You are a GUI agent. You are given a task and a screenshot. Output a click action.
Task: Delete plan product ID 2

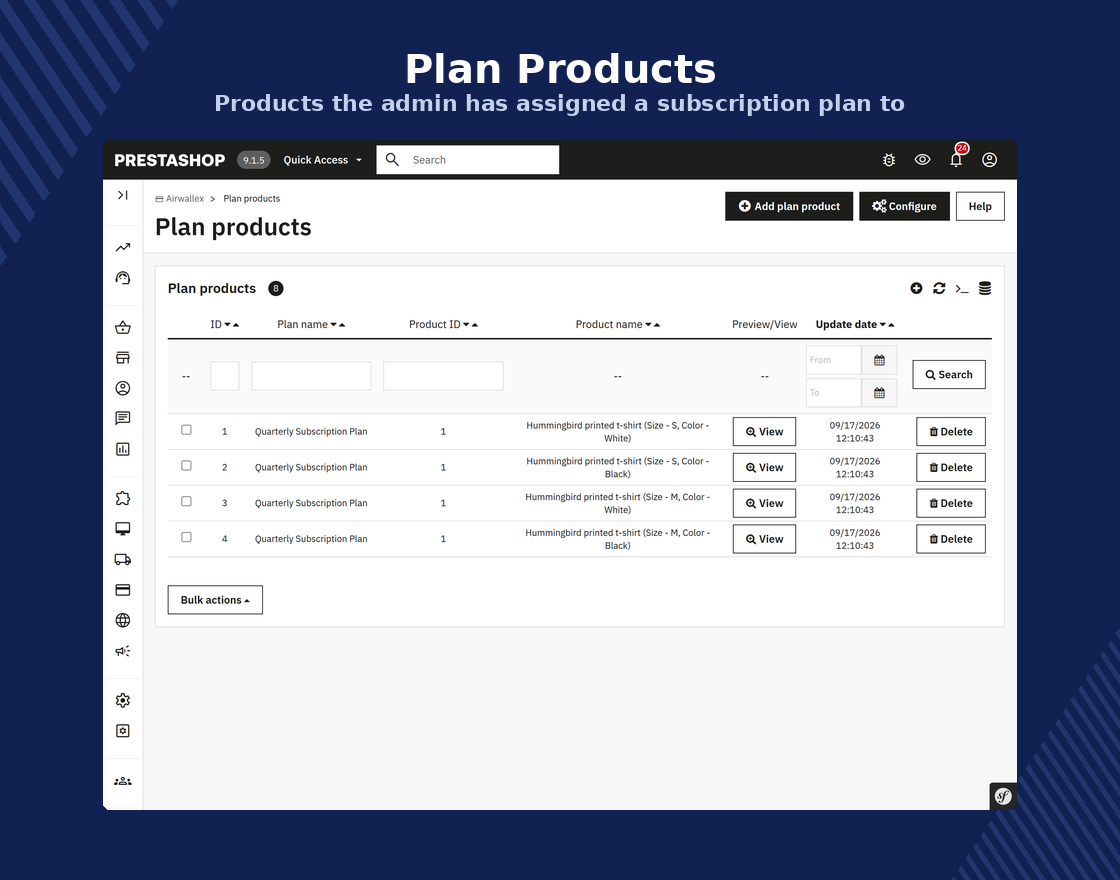point(951,467)
